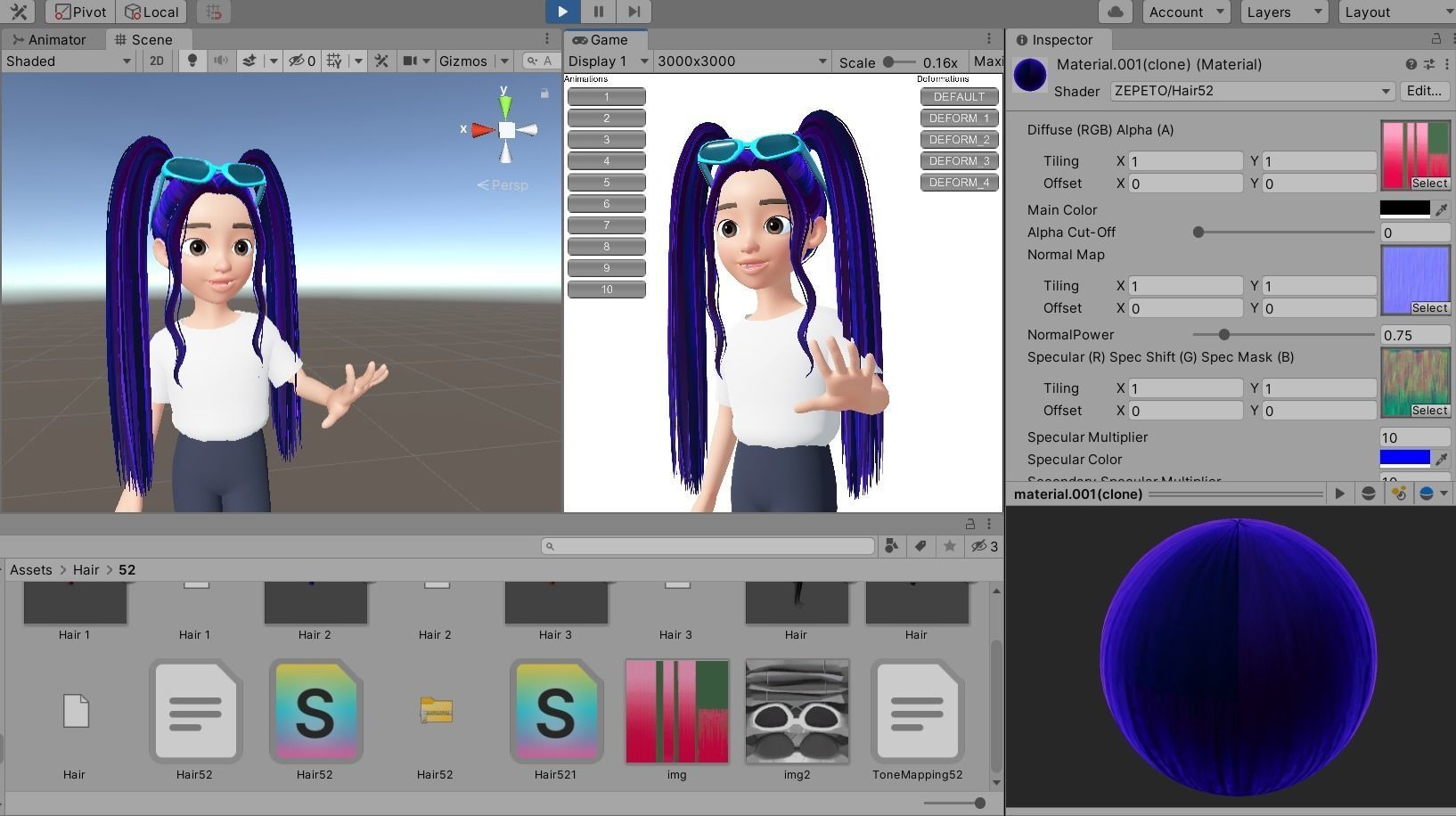Click the blue Specular Color swatch

1404,459
